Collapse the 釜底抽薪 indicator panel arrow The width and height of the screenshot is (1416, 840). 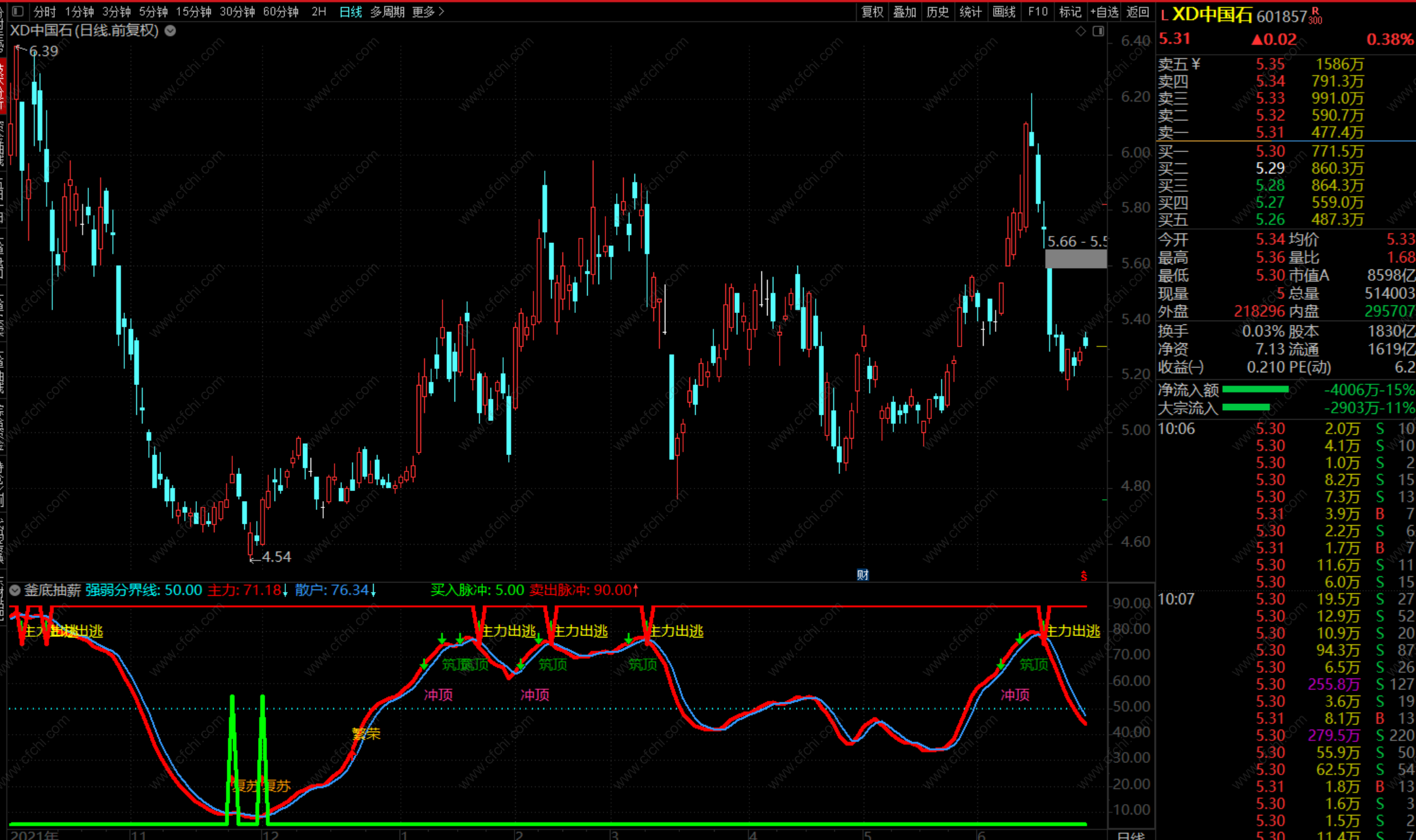15,590
